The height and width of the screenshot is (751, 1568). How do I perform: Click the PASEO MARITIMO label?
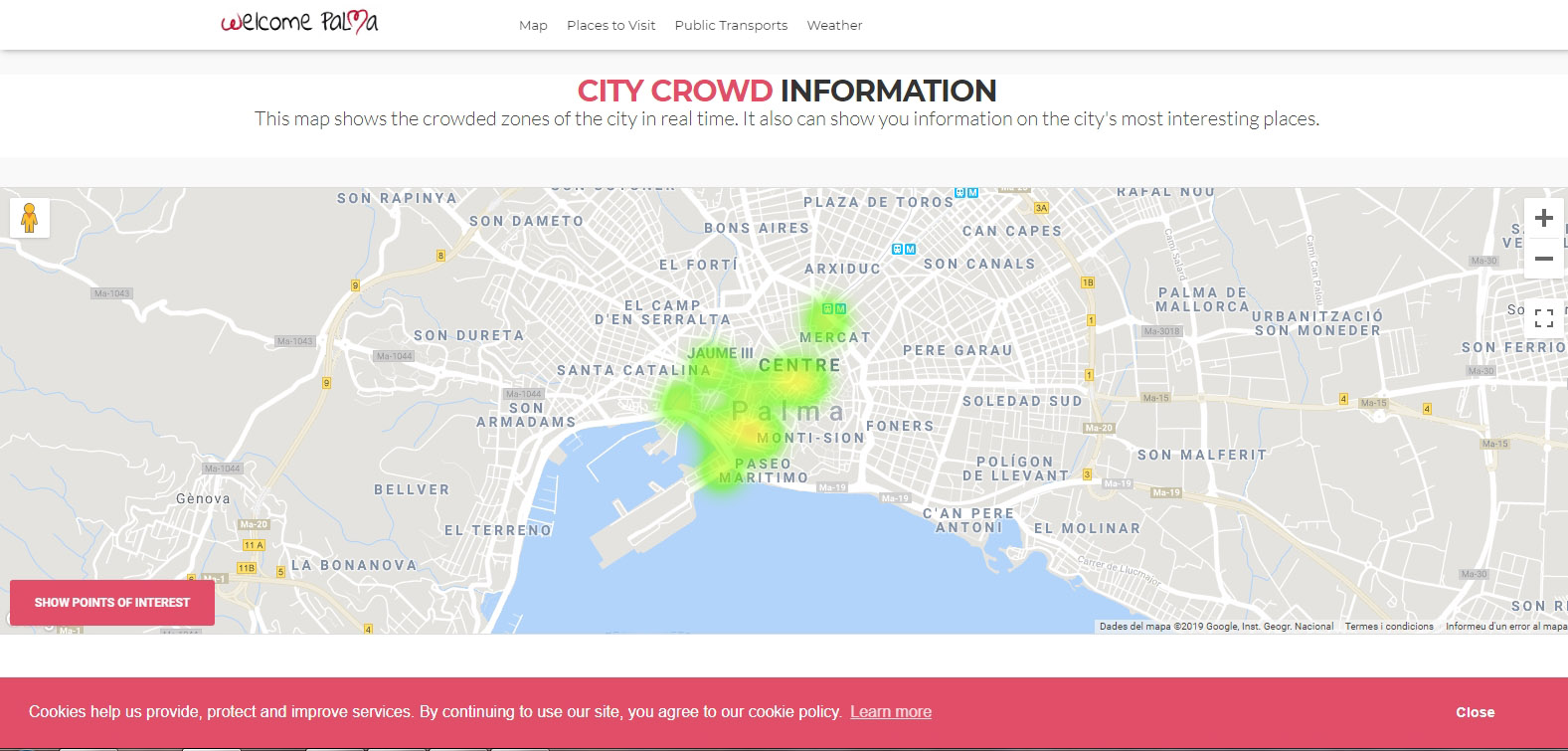coord(764,470)
